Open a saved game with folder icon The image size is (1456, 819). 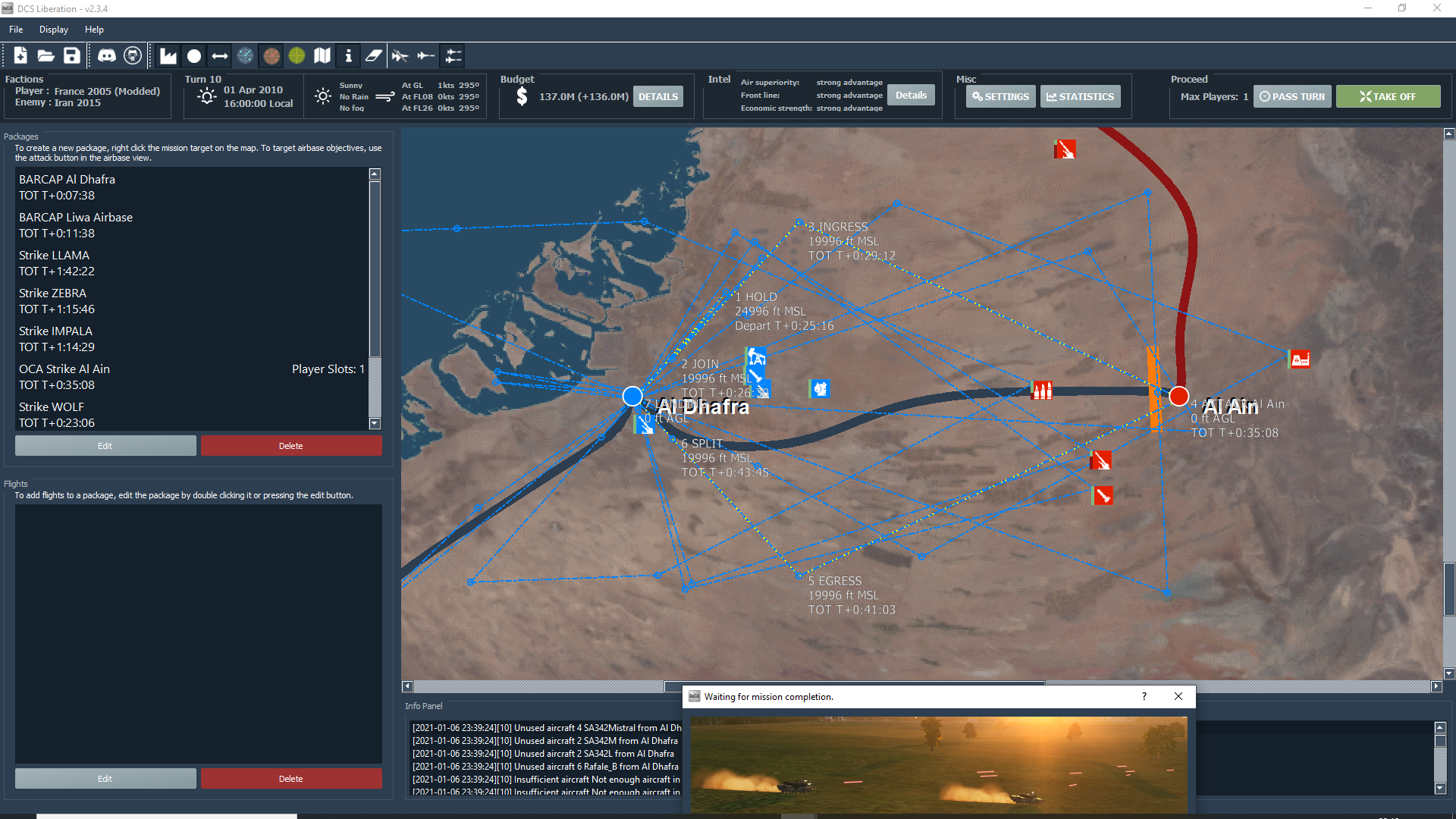46,55
